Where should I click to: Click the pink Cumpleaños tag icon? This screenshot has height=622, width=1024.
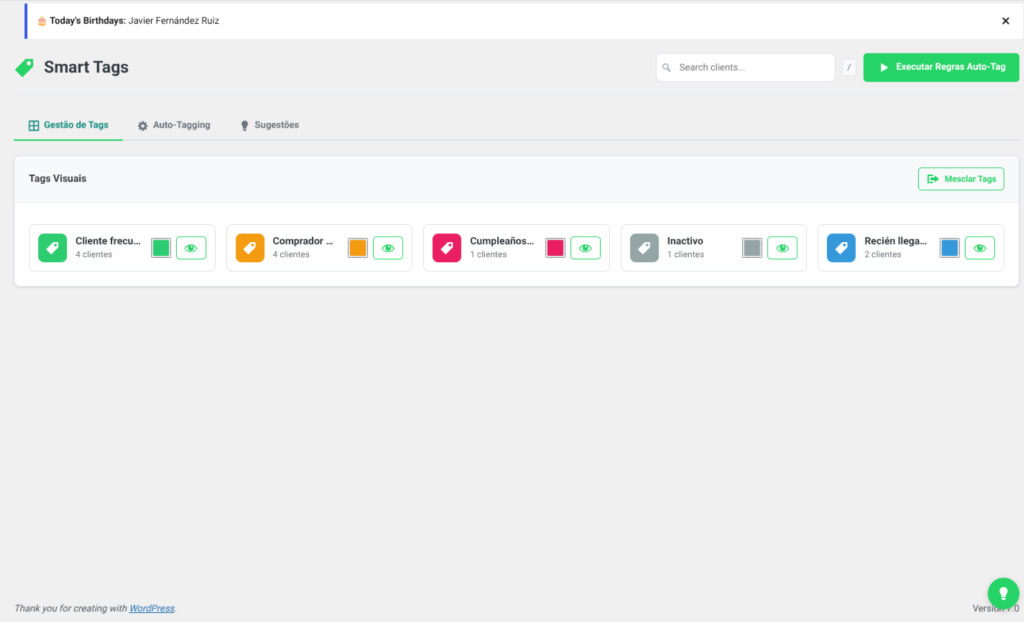click(x=447, y=248)
